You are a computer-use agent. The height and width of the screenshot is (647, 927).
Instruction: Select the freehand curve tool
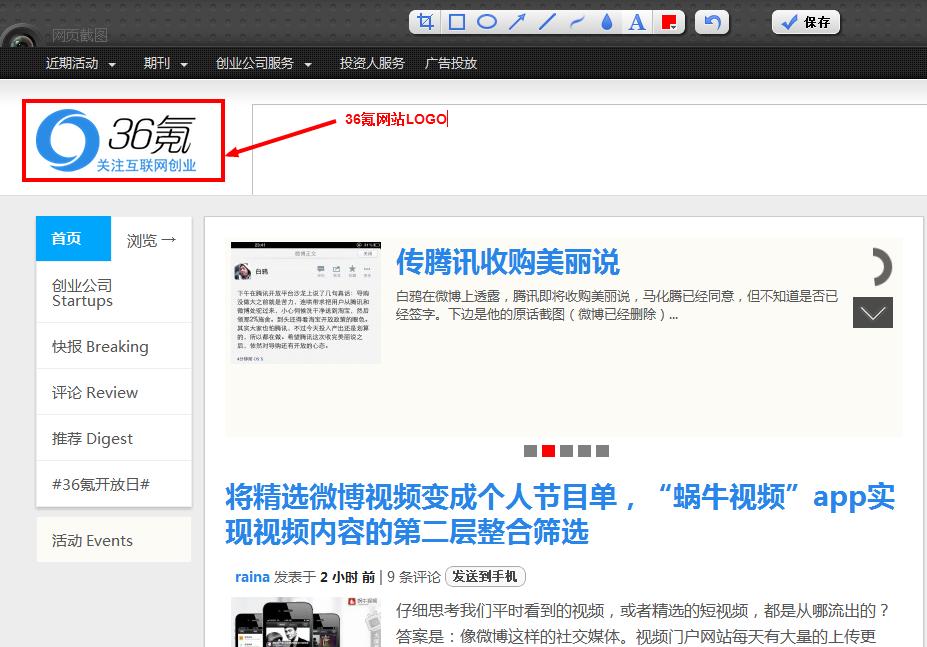tap(577, 22)
